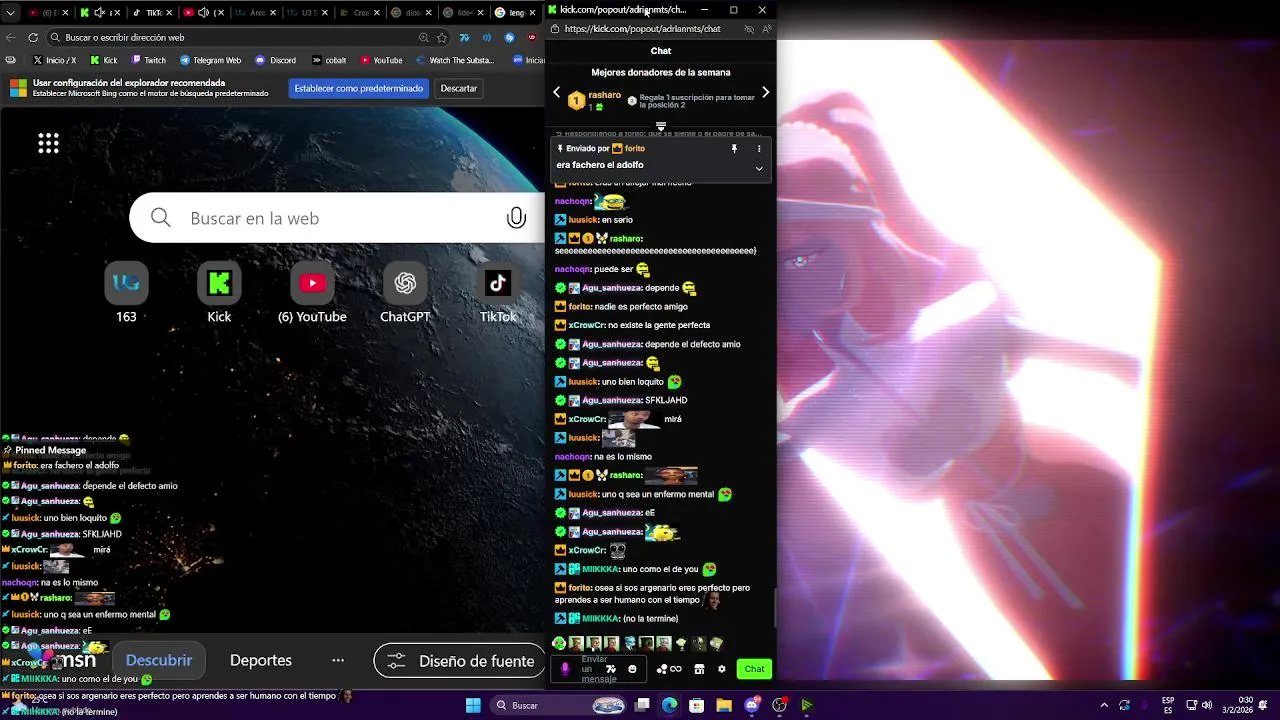This screenshot has height=720, width=1280.
Task: Open the ESP language indicator in tray
Action: coord(1168,705)
